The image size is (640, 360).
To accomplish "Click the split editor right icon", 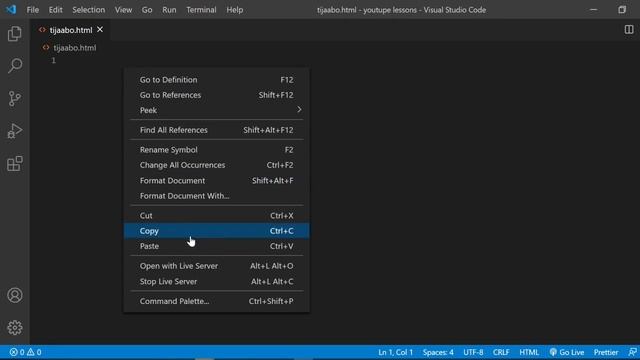I will coord(629,29).
